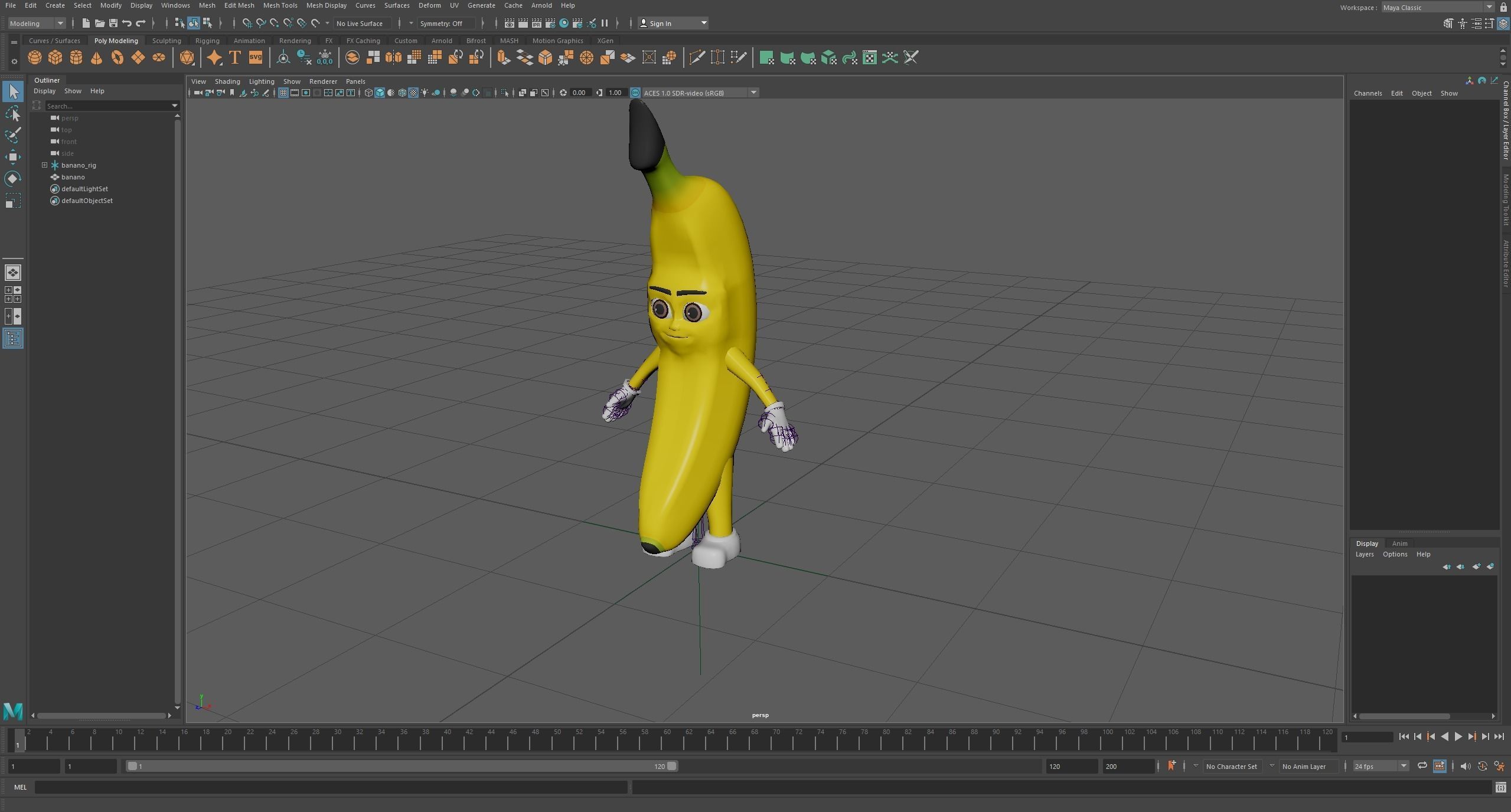Select the Scale tool in the toolbox
The width and height of the screenshot is (1511, 812).
[13, 201]
